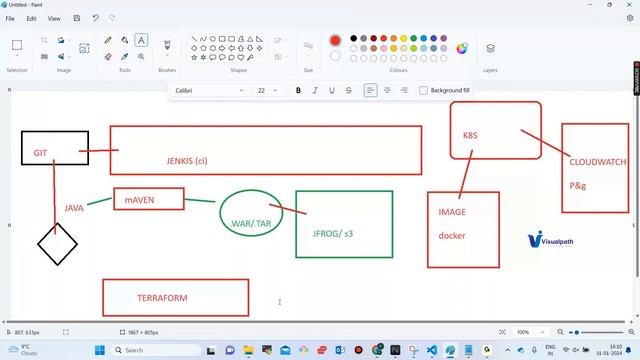
Task: Toggle Underline text formatting
Action: coord(331,90)
